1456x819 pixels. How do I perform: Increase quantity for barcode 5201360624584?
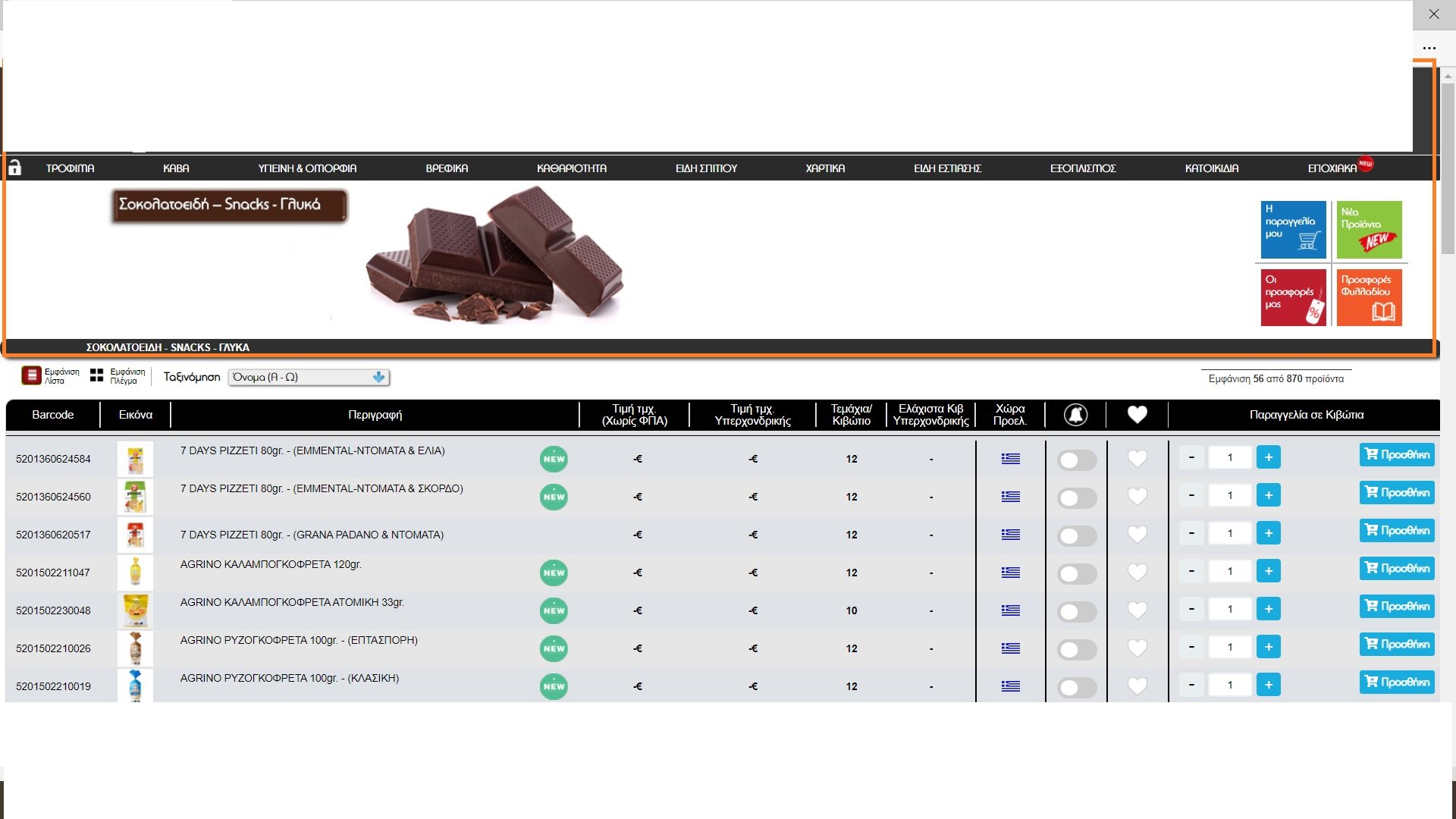tap(1268, 457)
